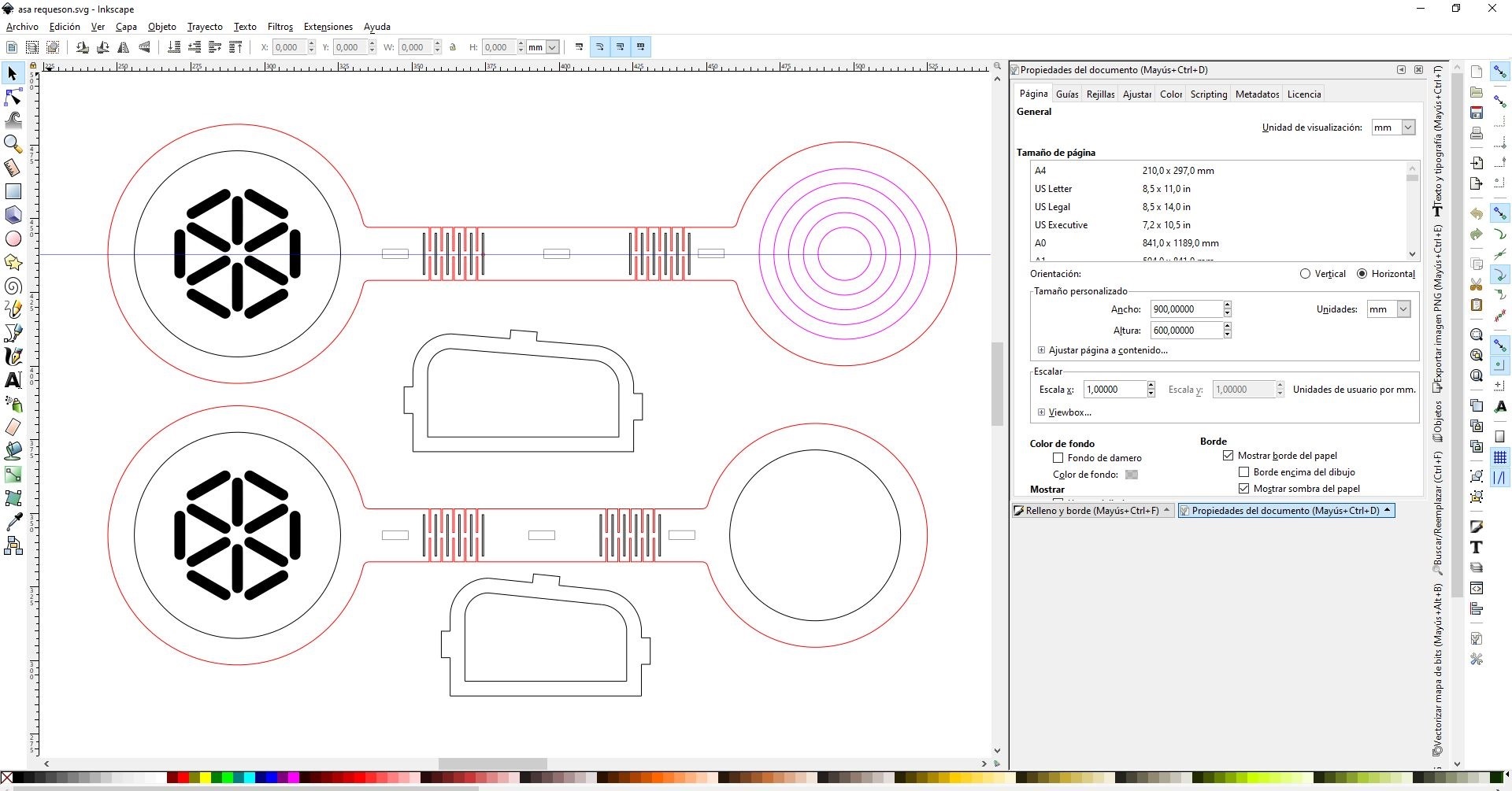Viewport: 1512px width, 791px height.
Task: Toggle the width-height lock icon
Action: point(453,47)
